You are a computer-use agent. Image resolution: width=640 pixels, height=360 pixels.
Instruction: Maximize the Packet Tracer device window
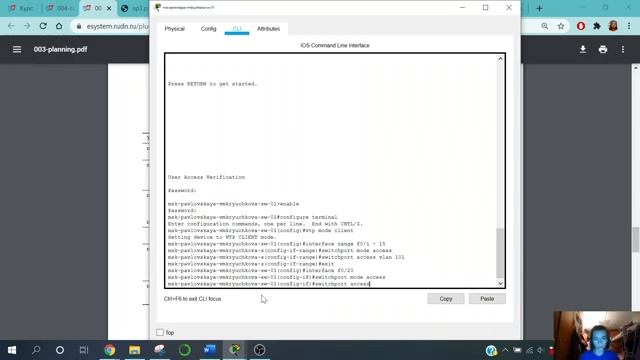tap(485, 7)
